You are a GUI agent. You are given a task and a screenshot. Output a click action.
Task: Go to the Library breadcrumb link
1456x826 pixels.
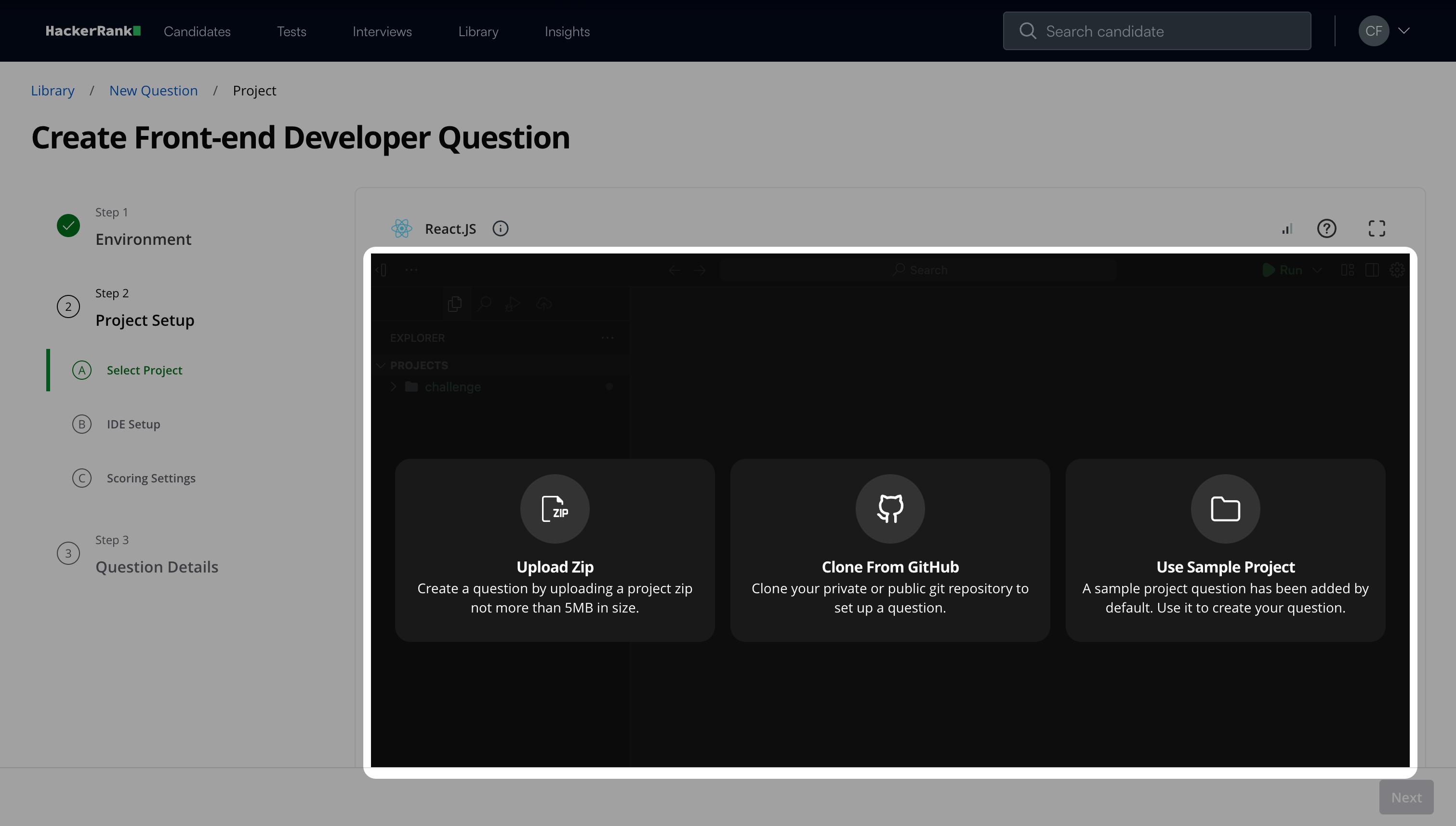pos(53,91)
